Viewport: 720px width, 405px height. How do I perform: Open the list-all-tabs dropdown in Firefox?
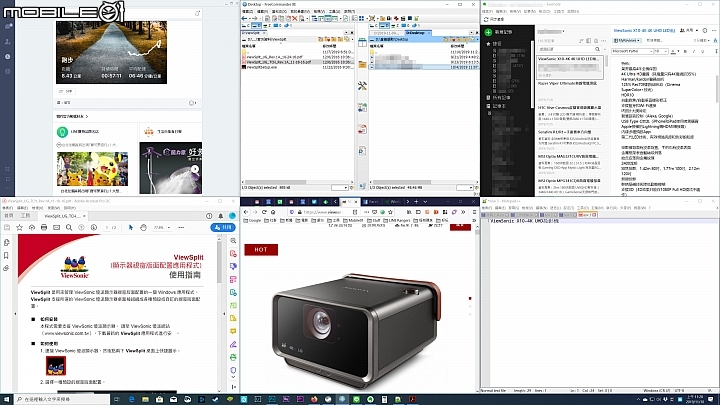(425, 202)
